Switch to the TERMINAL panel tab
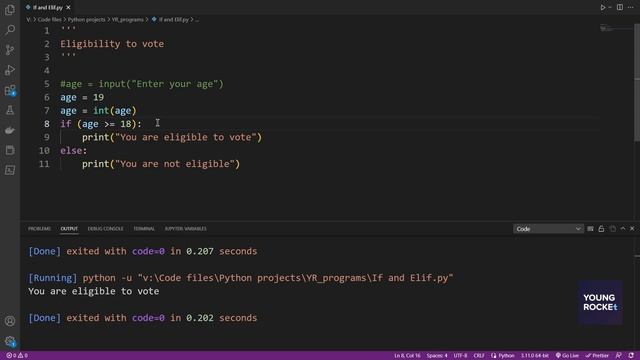Screen dimensions: 640x360 click(144, 229)
